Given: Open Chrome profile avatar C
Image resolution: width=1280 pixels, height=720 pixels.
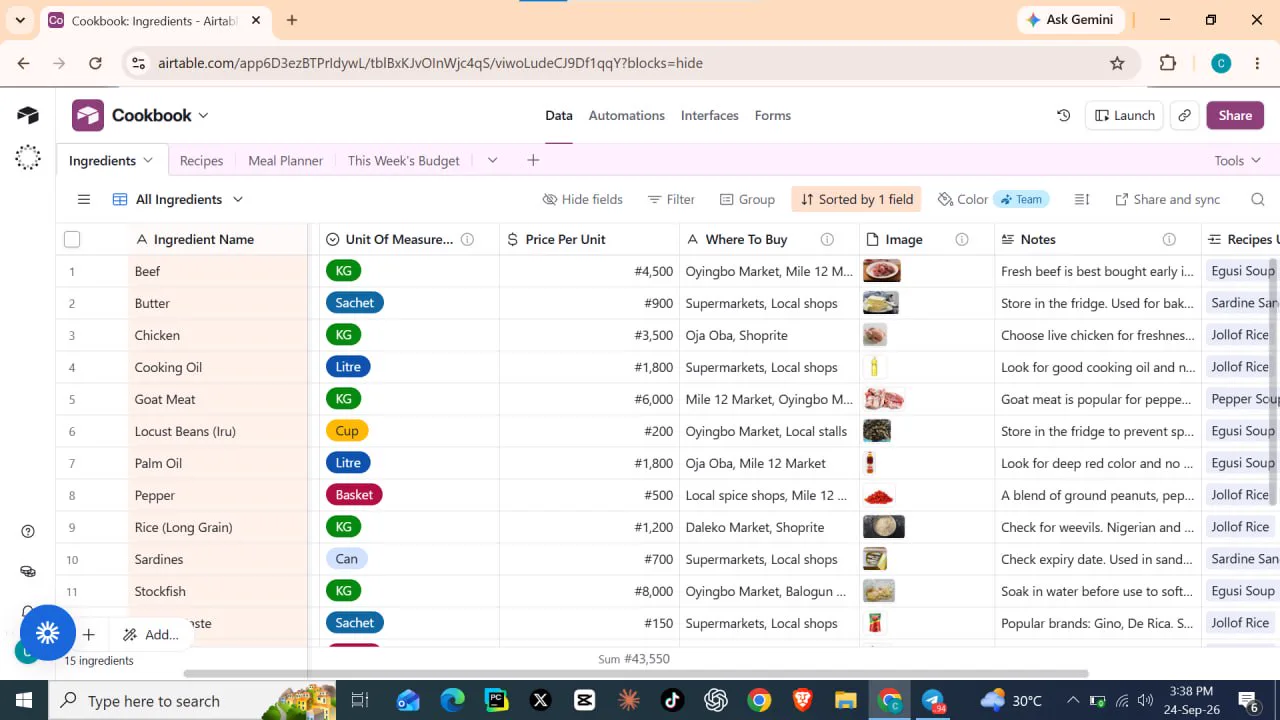Looking at the screenshot, I should (1221, 63).
